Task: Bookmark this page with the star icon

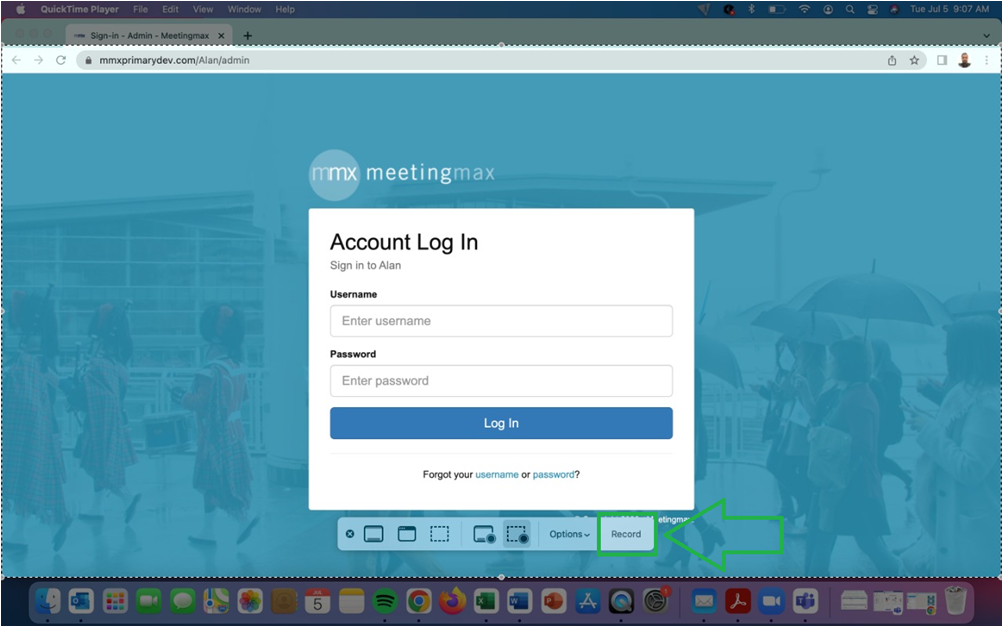Action: pos(915,60)
